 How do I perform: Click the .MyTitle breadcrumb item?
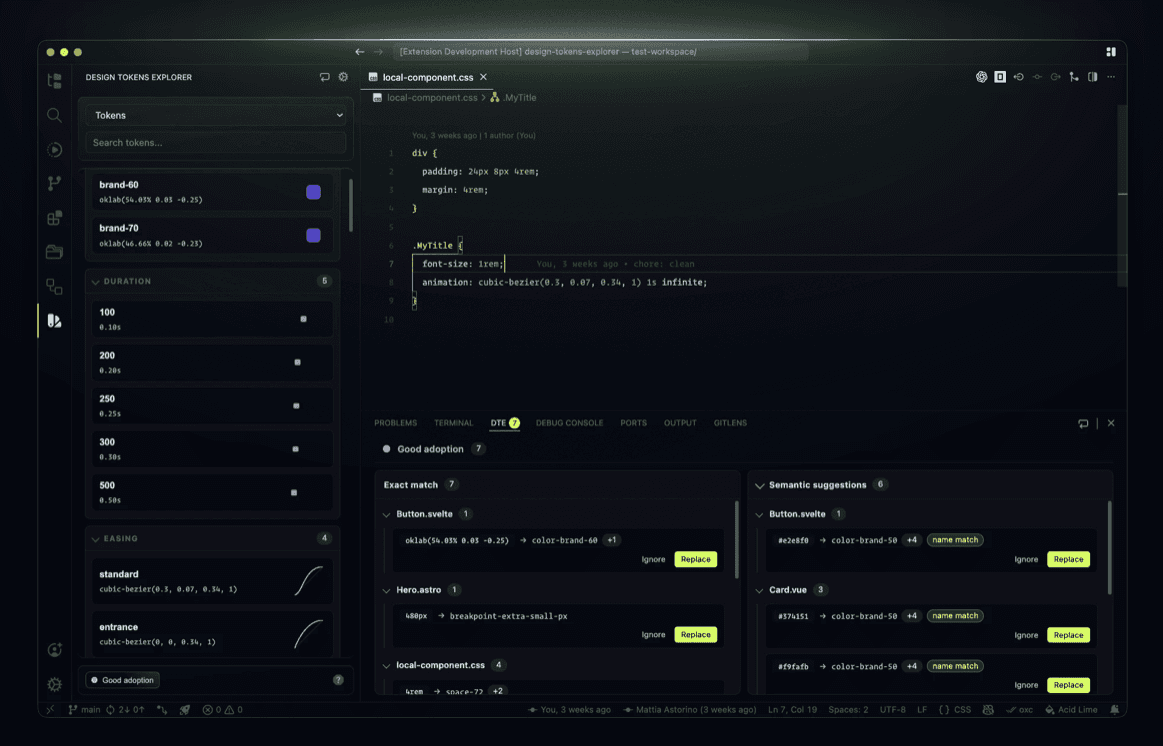513,98
